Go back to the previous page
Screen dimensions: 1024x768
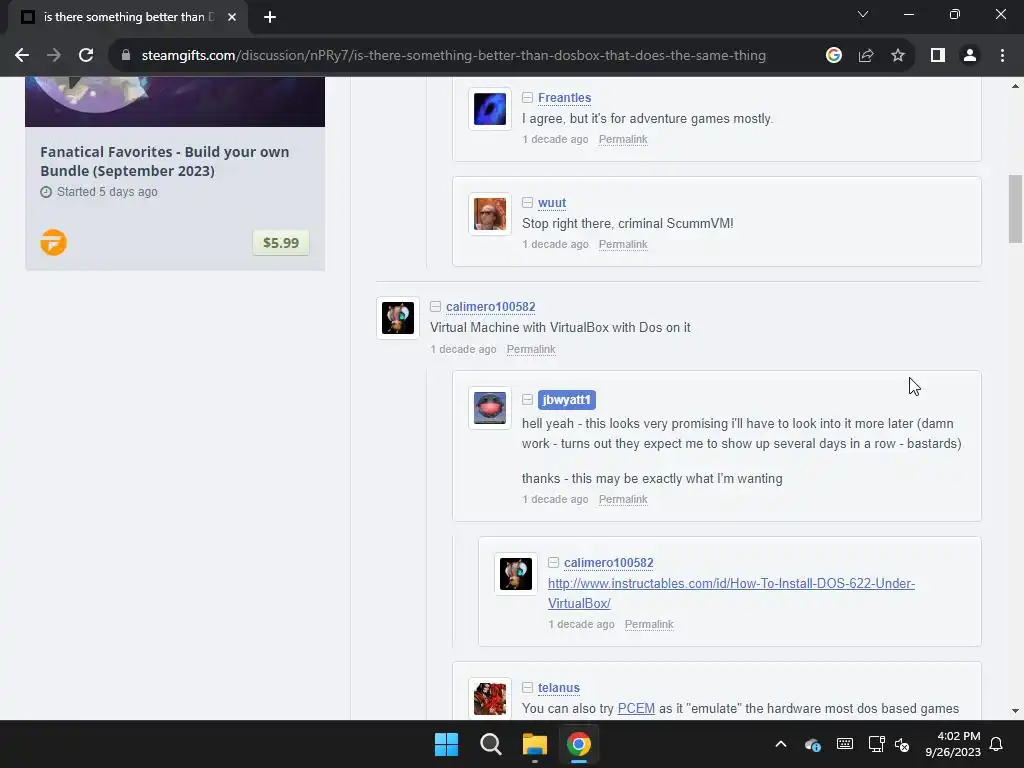coord(22,56)
